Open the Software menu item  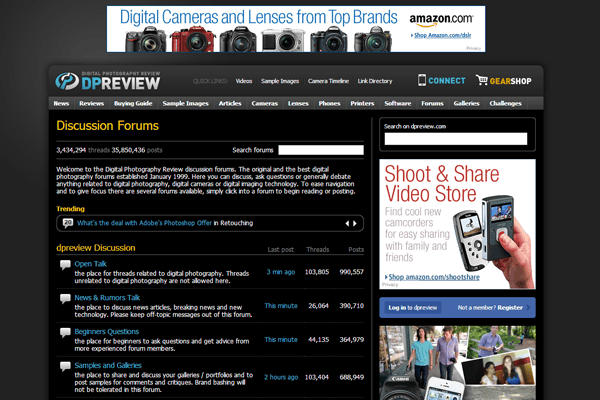point(398,103)
